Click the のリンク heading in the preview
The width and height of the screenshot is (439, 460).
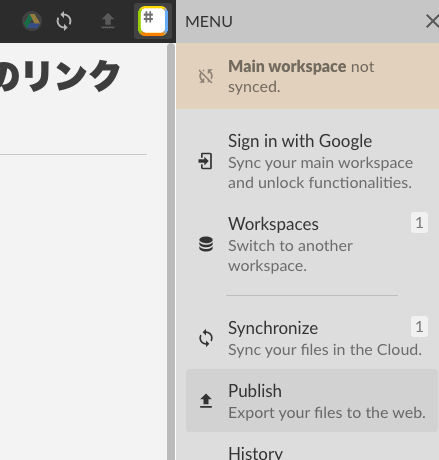tap(60, 76)
